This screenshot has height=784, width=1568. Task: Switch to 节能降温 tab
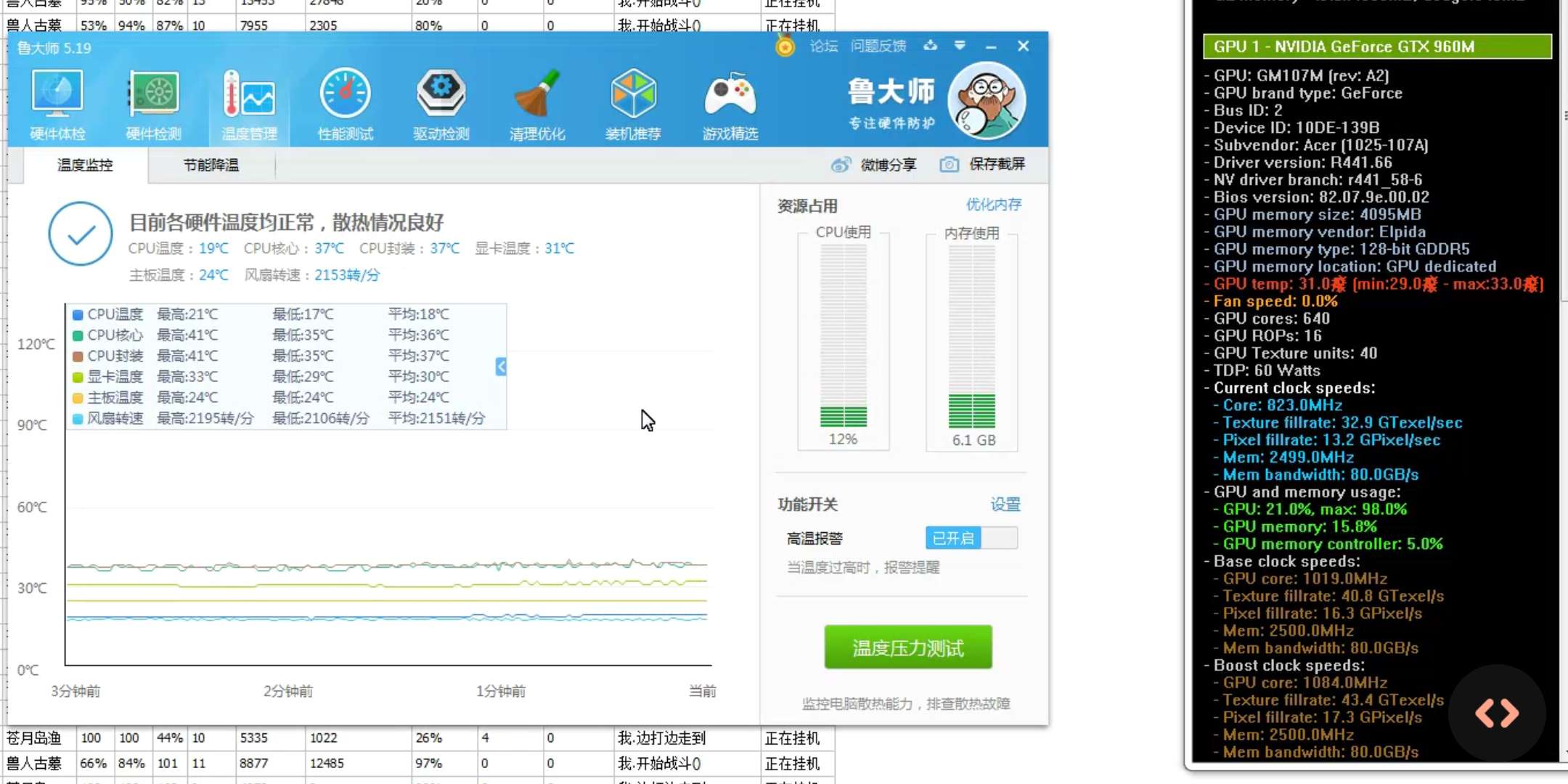(211, 166)
